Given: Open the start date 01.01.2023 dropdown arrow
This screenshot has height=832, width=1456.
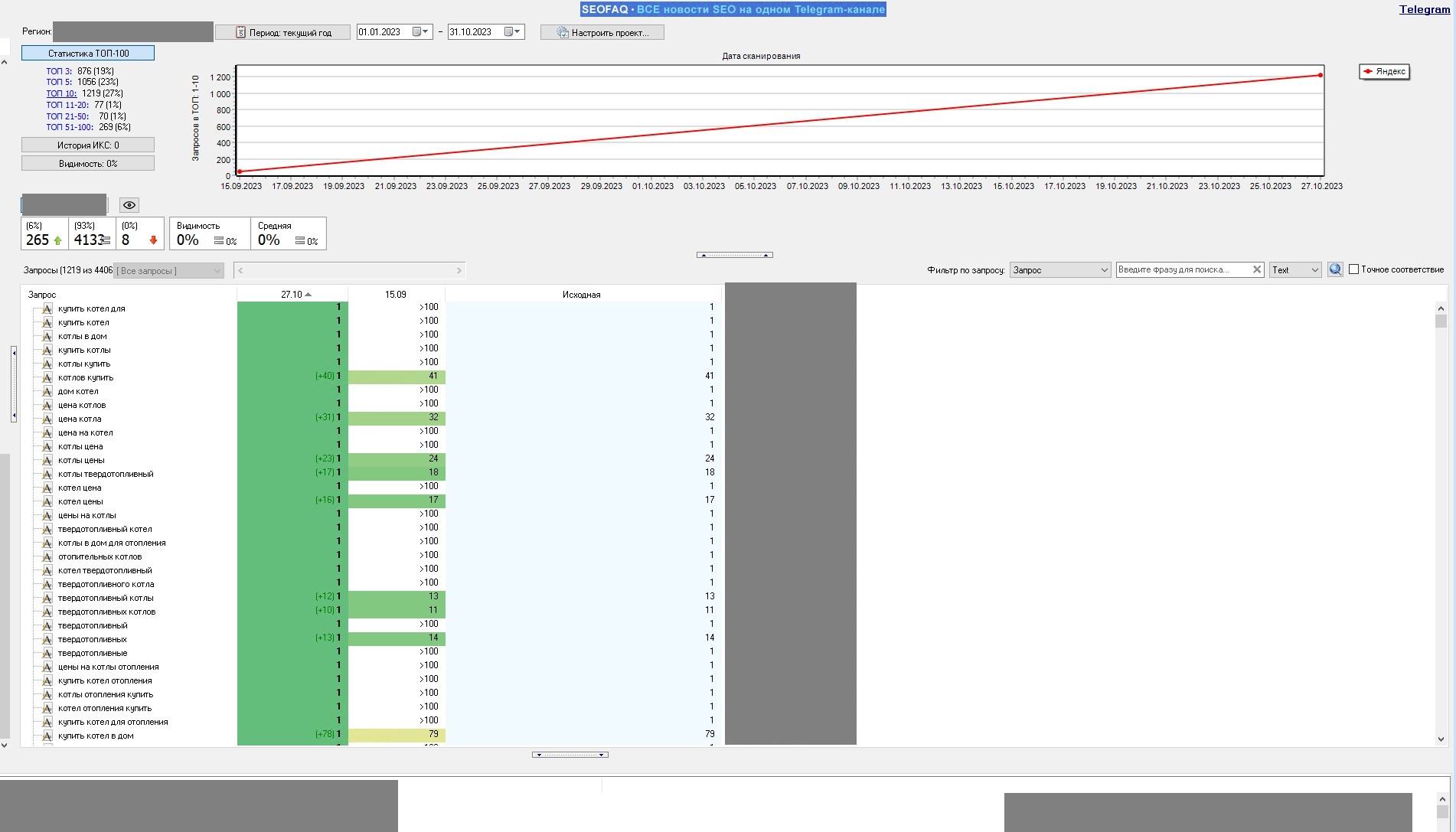Looking at the screenshot, I should tap(426, 32).
